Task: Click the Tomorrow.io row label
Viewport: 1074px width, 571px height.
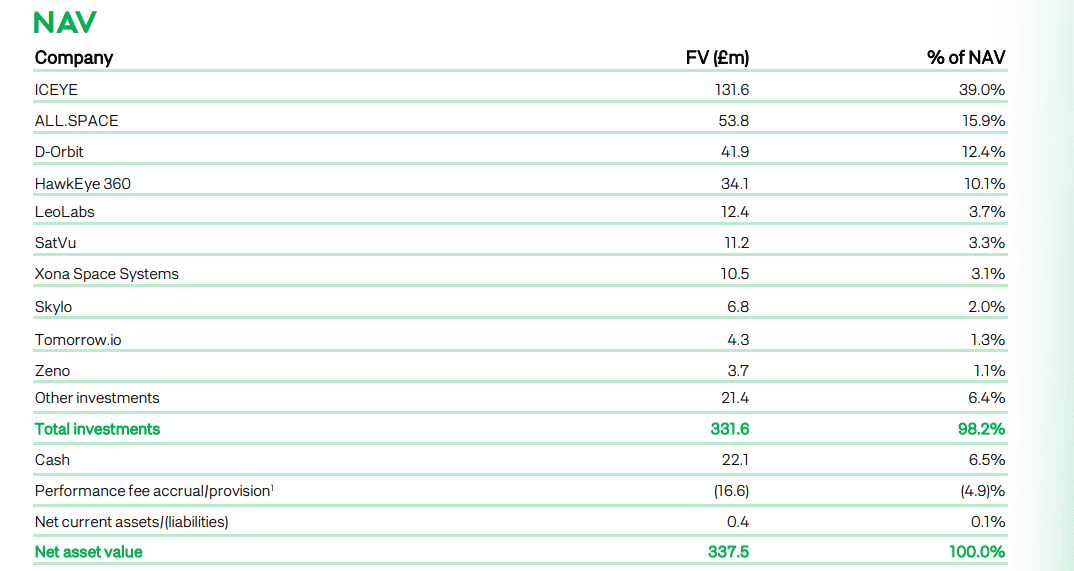Action: point(78,340)
